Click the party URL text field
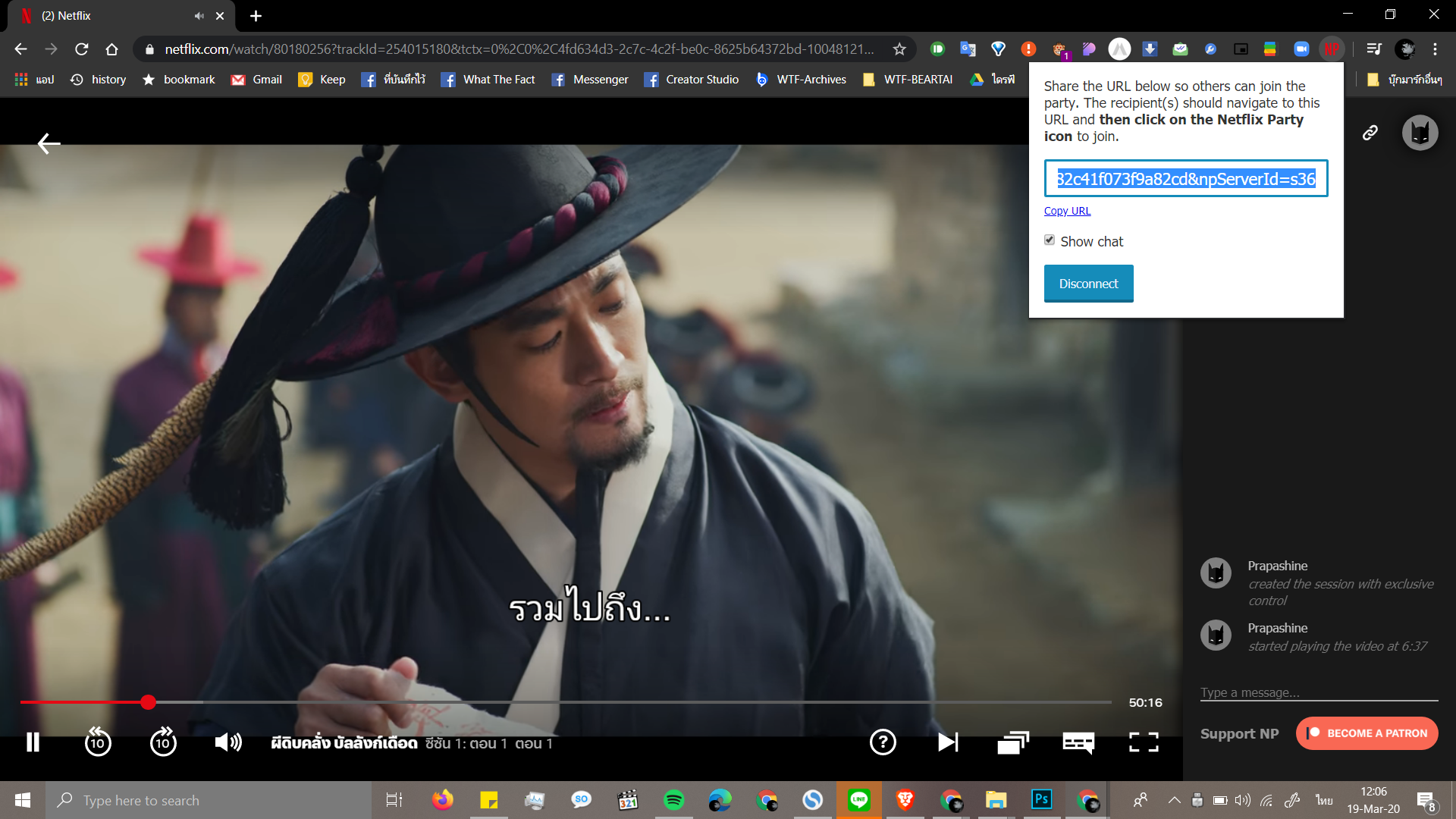Screen dimensions: 1456x819 click(x=1185, y=179)
